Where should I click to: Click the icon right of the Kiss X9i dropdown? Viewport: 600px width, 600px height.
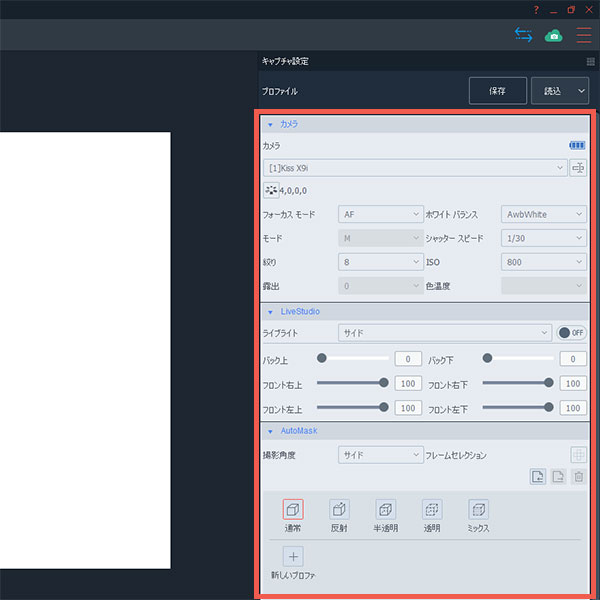578,168
